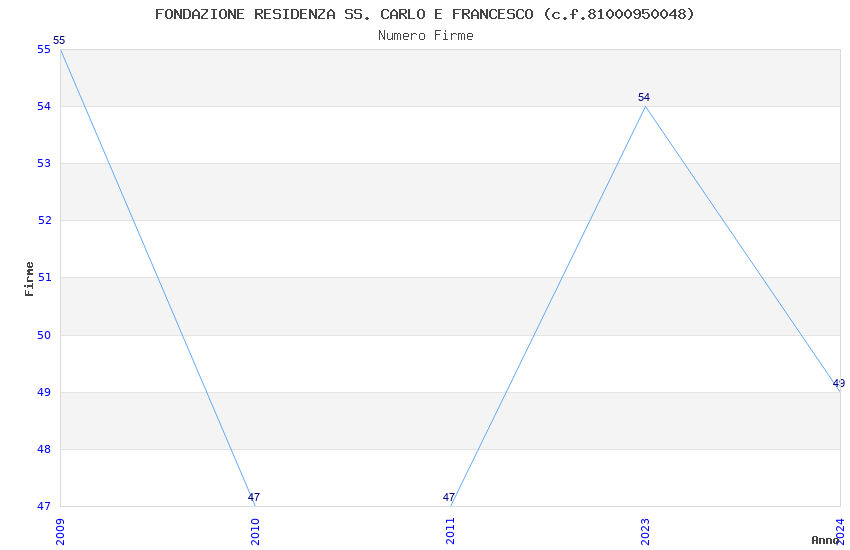Click the subtitle 'Numero Firme'
The height and width of the screenshot is (550, 850).
(426, 36)
